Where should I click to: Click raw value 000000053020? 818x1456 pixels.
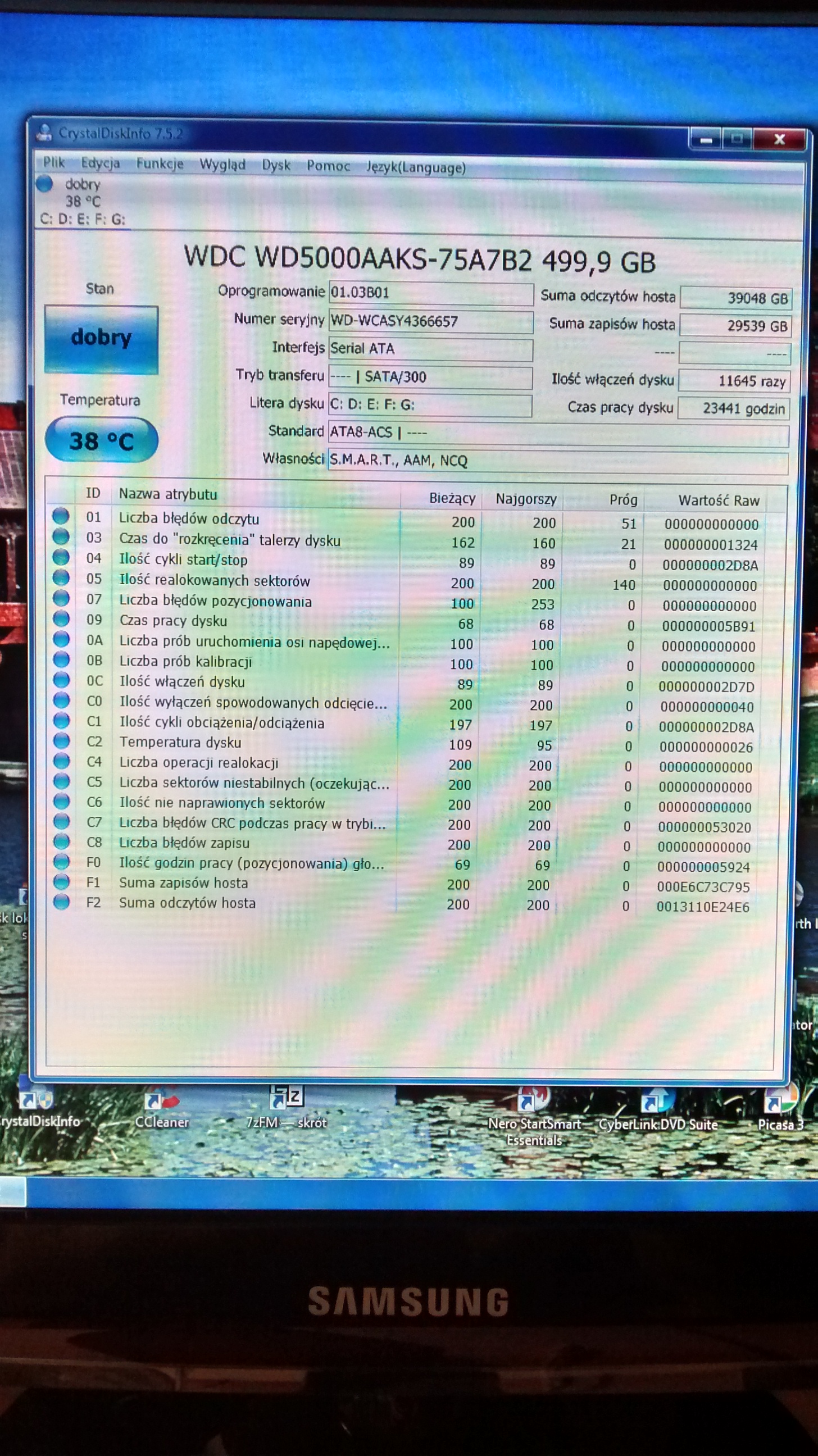pyautogui.click(x=705, y=827)
